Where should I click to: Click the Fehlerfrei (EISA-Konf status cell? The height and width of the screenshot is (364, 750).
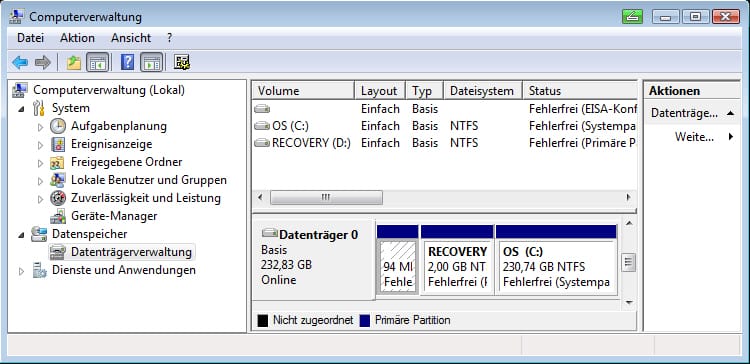tap(582, 109)
